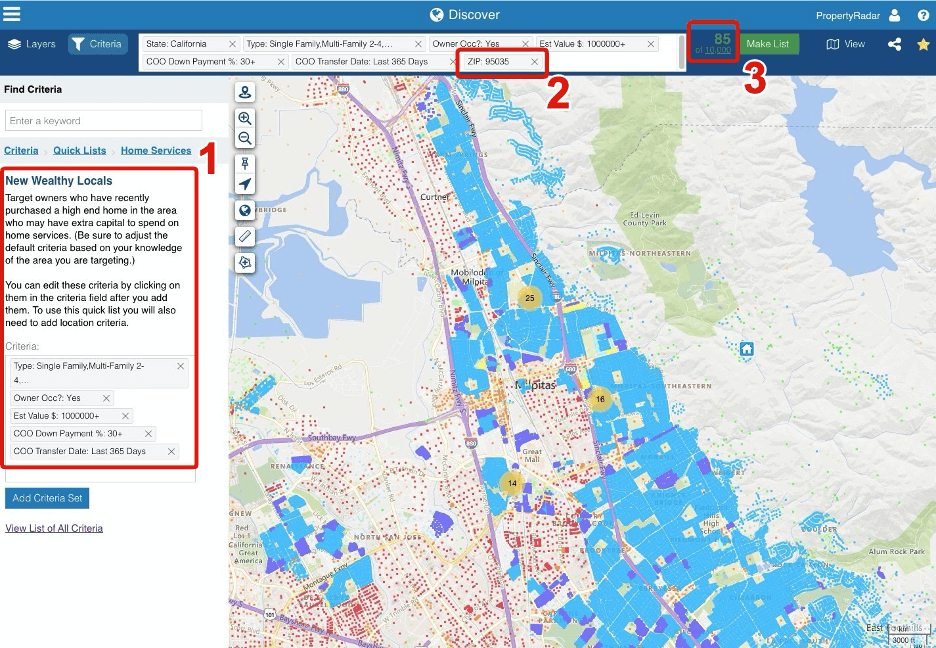Remove COO Transfer Date chip in side panel
Screen dimensions: 936x648
[171, 451]
